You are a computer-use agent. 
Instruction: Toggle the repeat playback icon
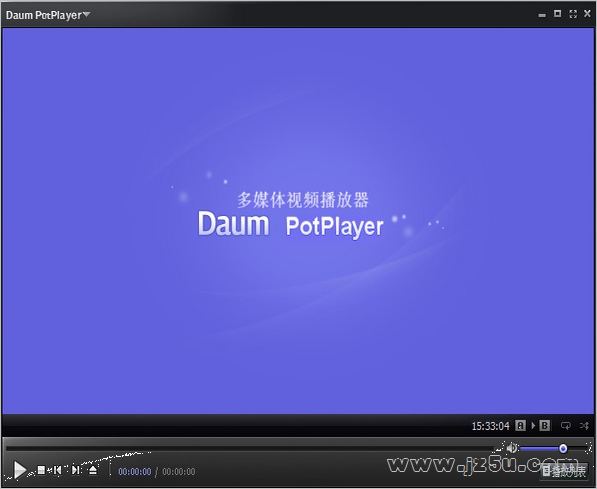click(565, 425)
